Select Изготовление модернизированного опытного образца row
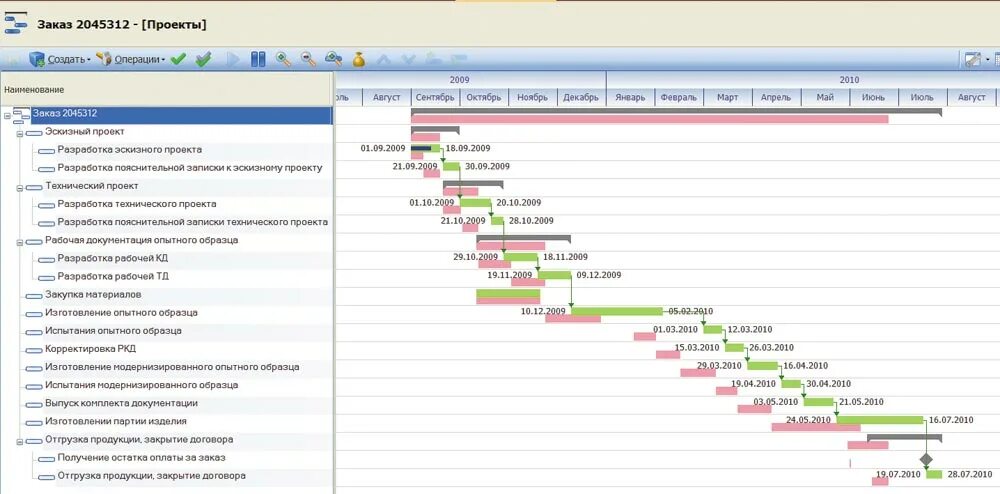This screenshot has width=1000, height=494. tap(172, 367)
